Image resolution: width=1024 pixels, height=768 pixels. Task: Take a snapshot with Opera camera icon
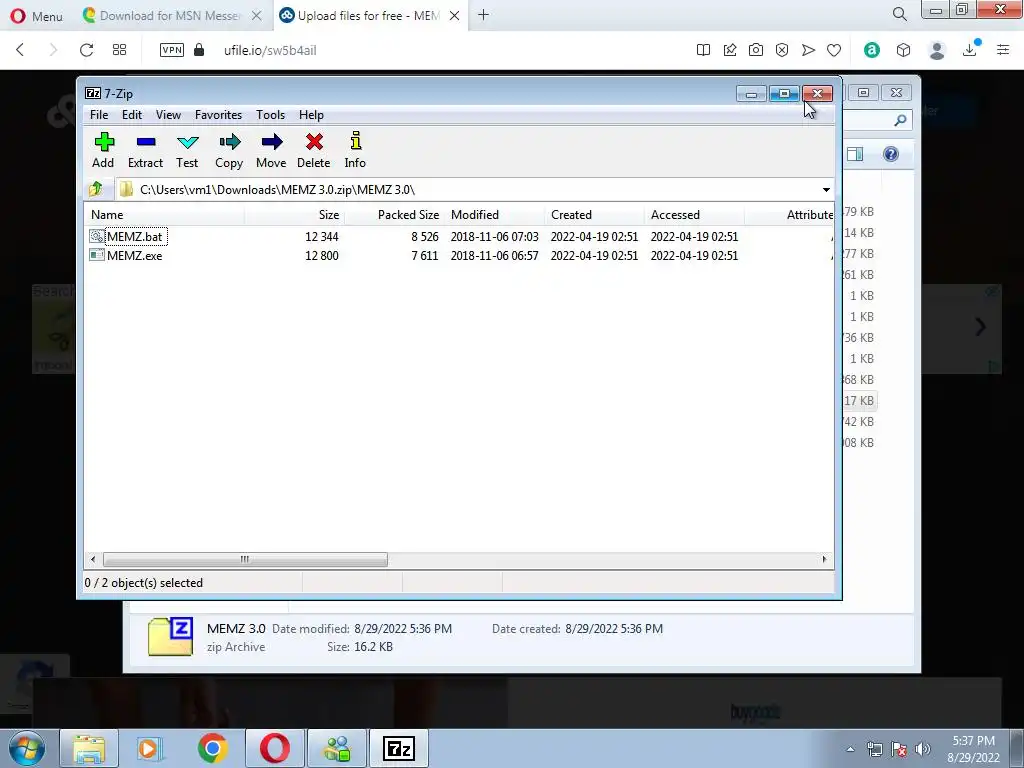coord(756,50)
